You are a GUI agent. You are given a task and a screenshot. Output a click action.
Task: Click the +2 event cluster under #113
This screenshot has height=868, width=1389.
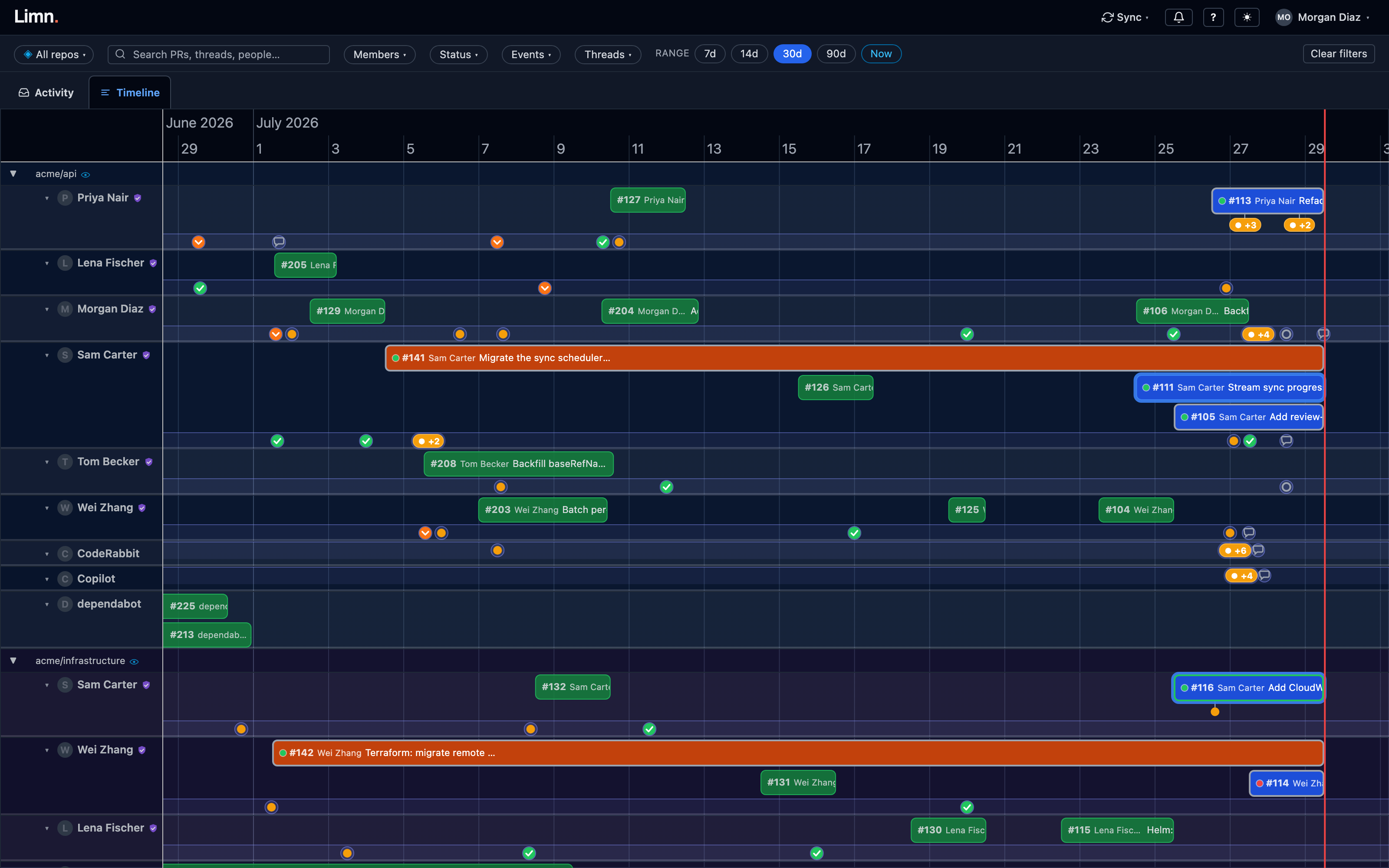pos(1300,225)
